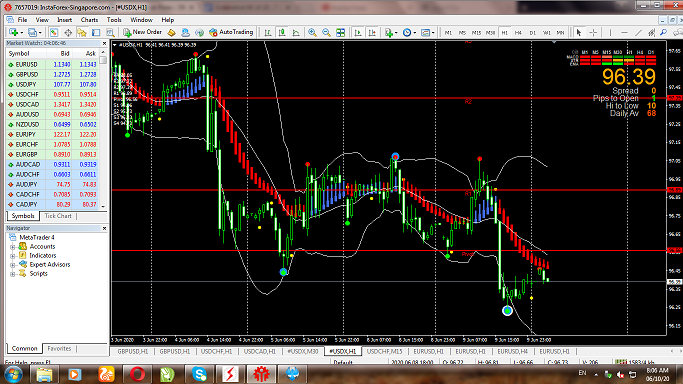Select AUDCAD row in Market Watch
The width and height of the screenshot is (683, 384).
tap(52, 165)
